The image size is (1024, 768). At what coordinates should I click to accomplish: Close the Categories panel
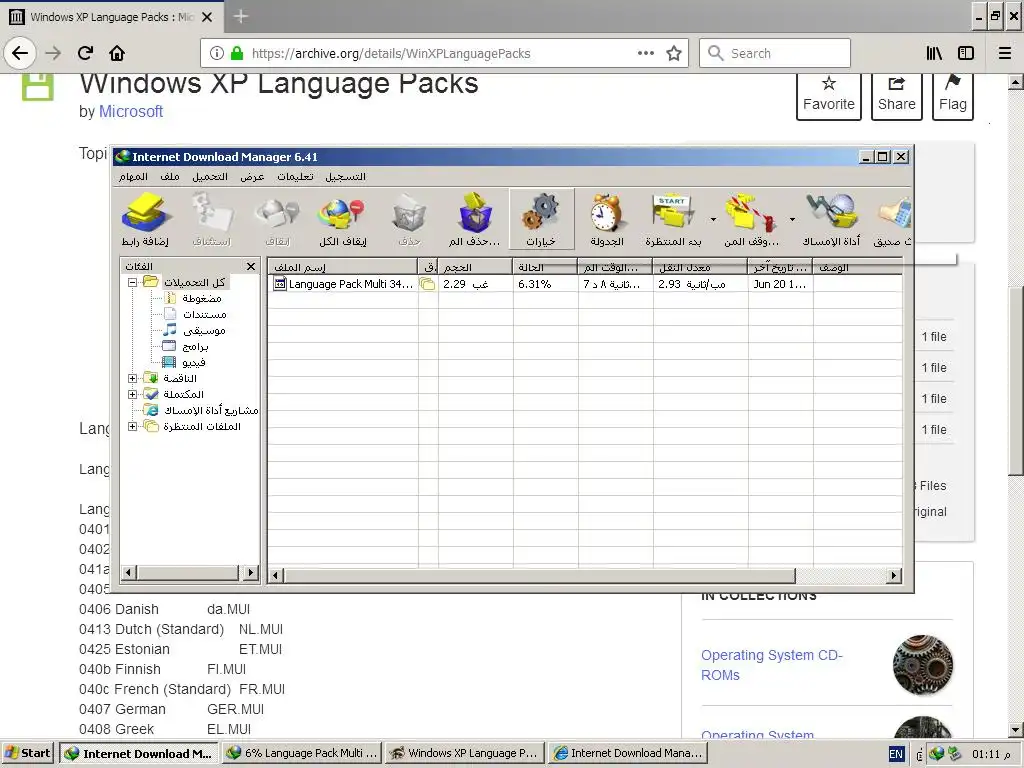click(251, 266)
